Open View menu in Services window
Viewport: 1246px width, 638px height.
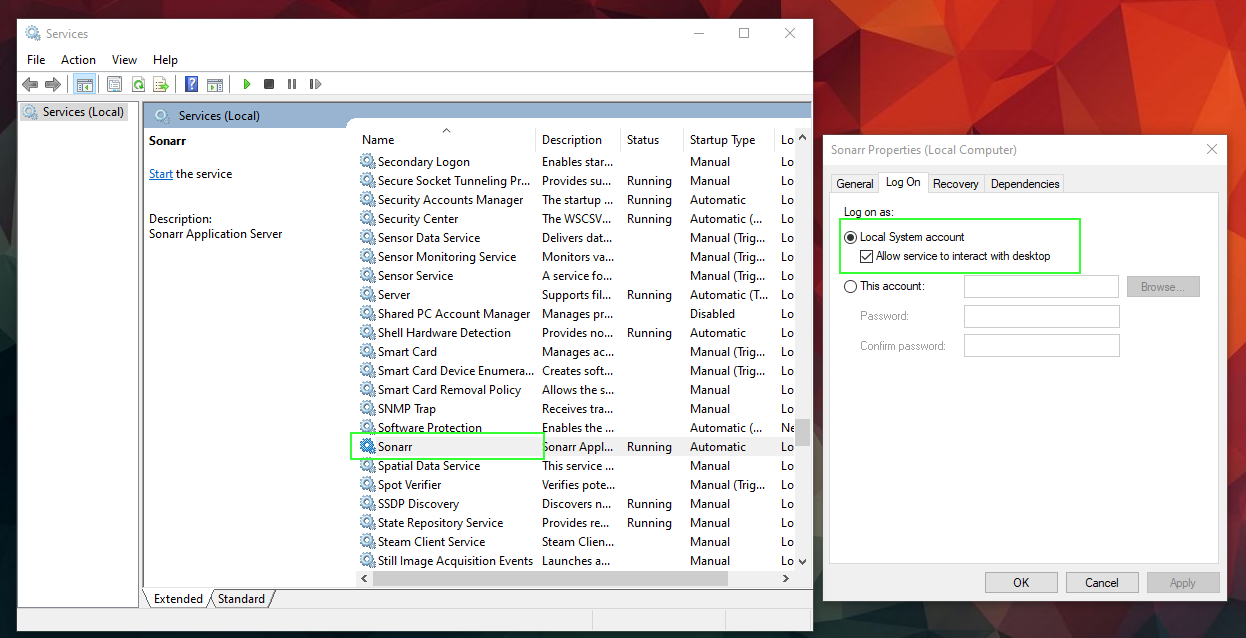point(124,60)
